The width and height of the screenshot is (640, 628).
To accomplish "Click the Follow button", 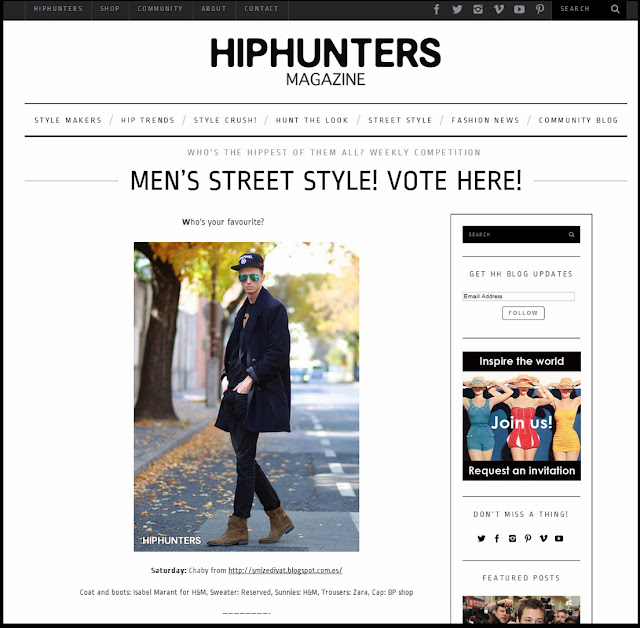I will 523,313.
